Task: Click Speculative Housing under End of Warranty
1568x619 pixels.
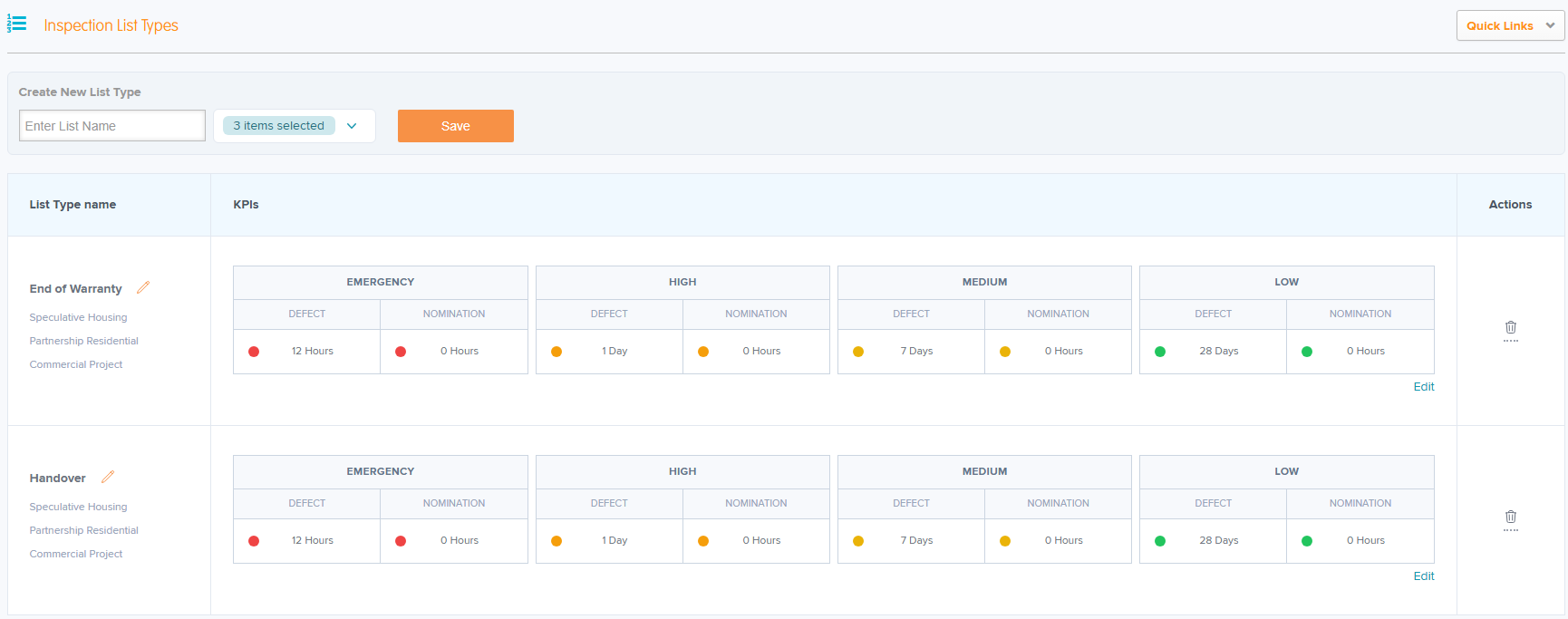Action: (x=78, y=317)
